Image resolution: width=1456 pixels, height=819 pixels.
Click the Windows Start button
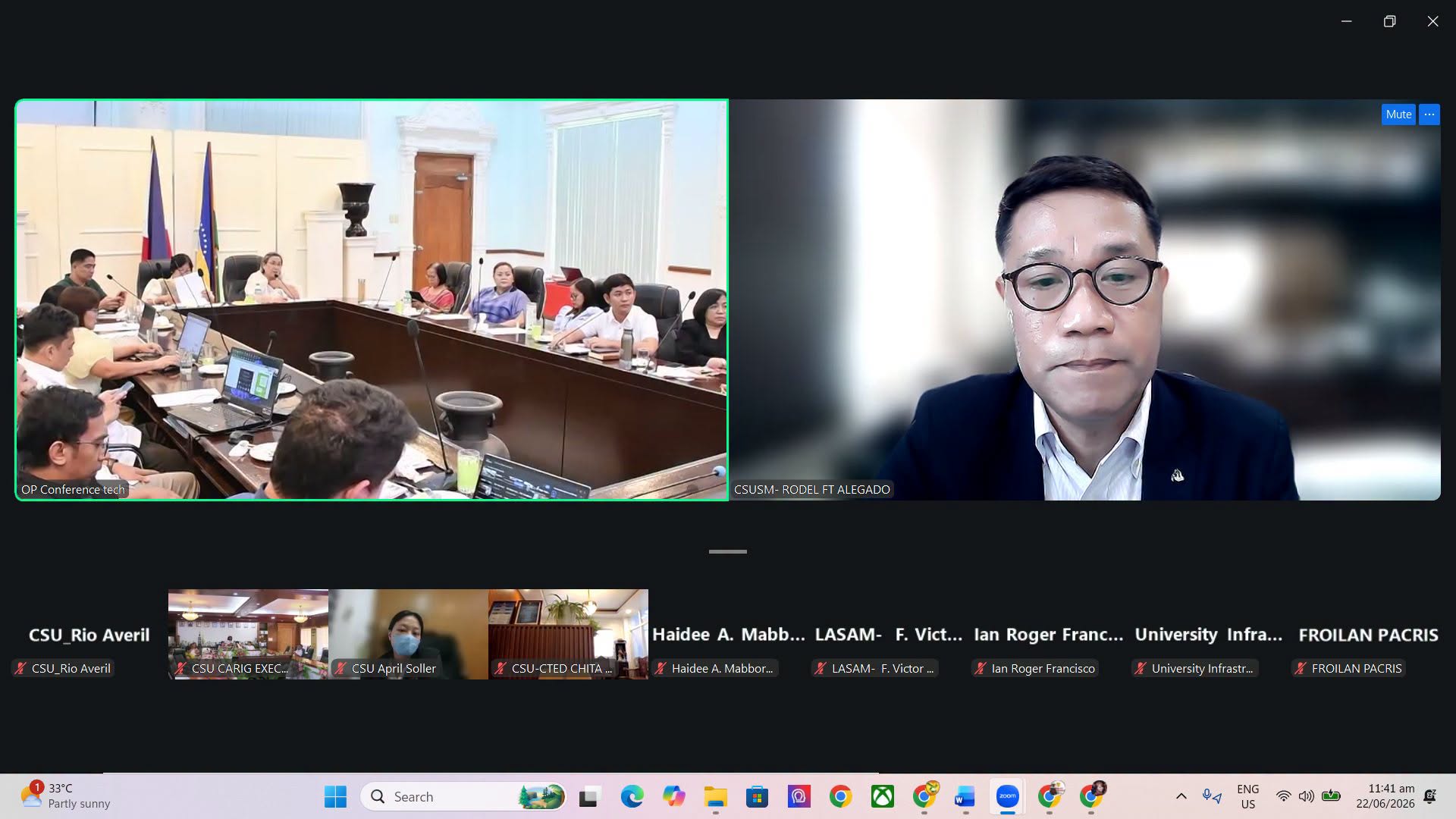pos(335,796)
